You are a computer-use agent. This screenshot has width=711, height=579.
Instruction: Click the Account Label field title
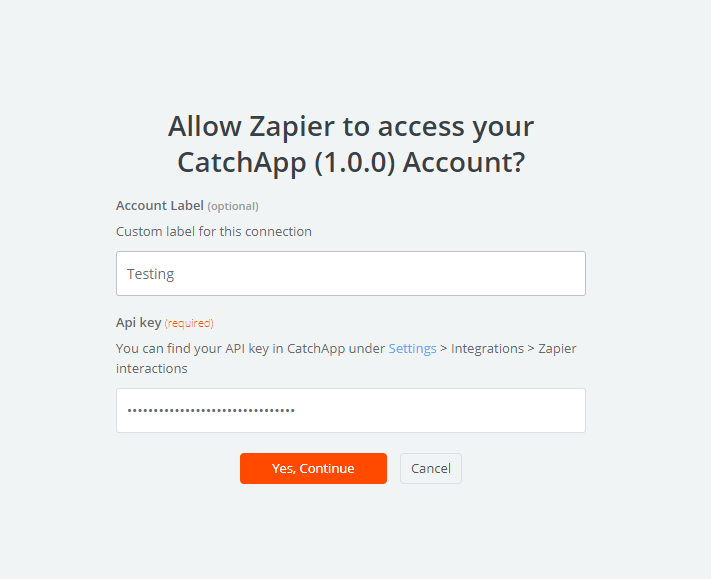point(160,206)
